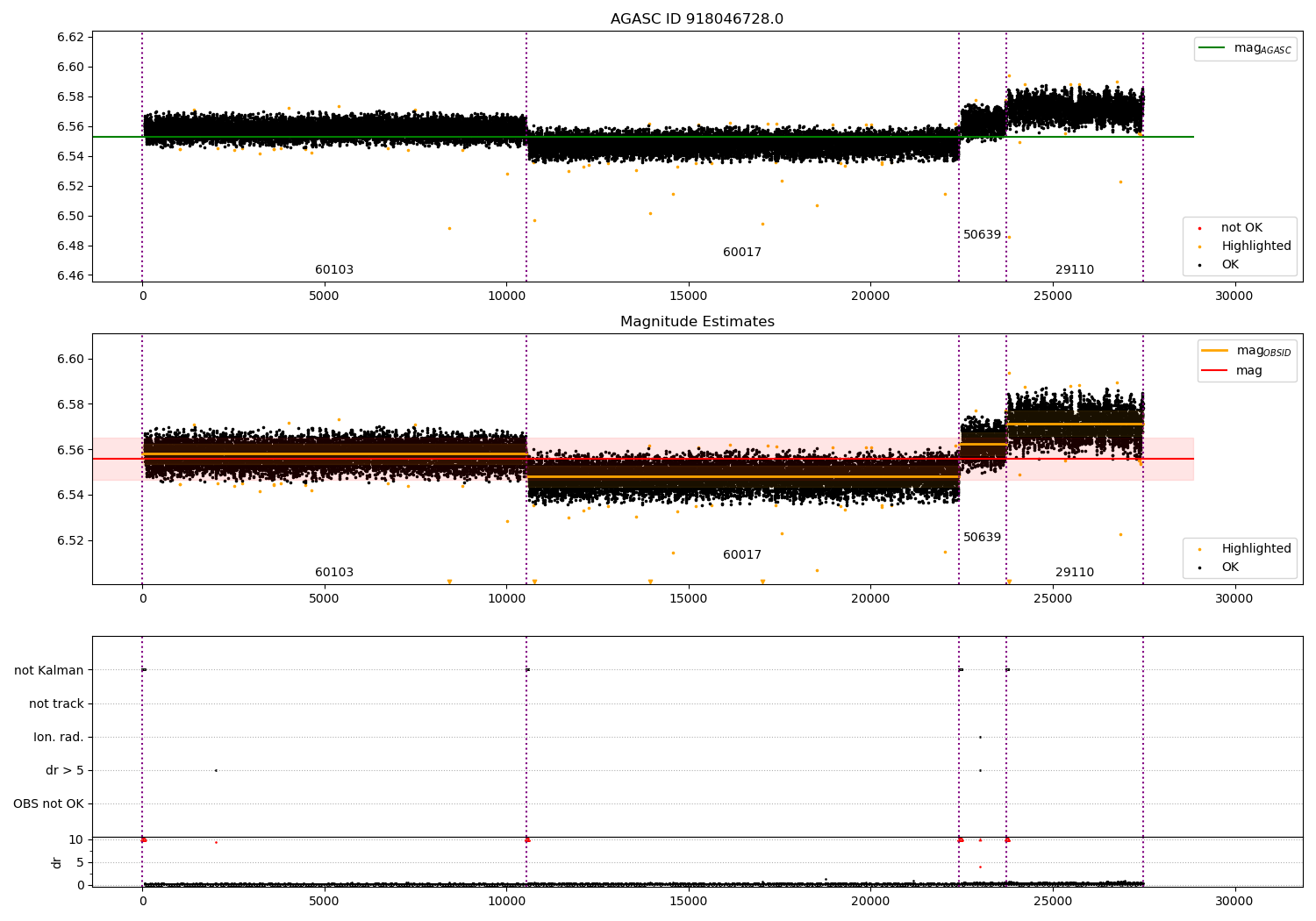Screen dimensions: 1316x921
Task: Click 6.54 tick on the Magnitude Estimates y-axis
Action: point(70,496)
